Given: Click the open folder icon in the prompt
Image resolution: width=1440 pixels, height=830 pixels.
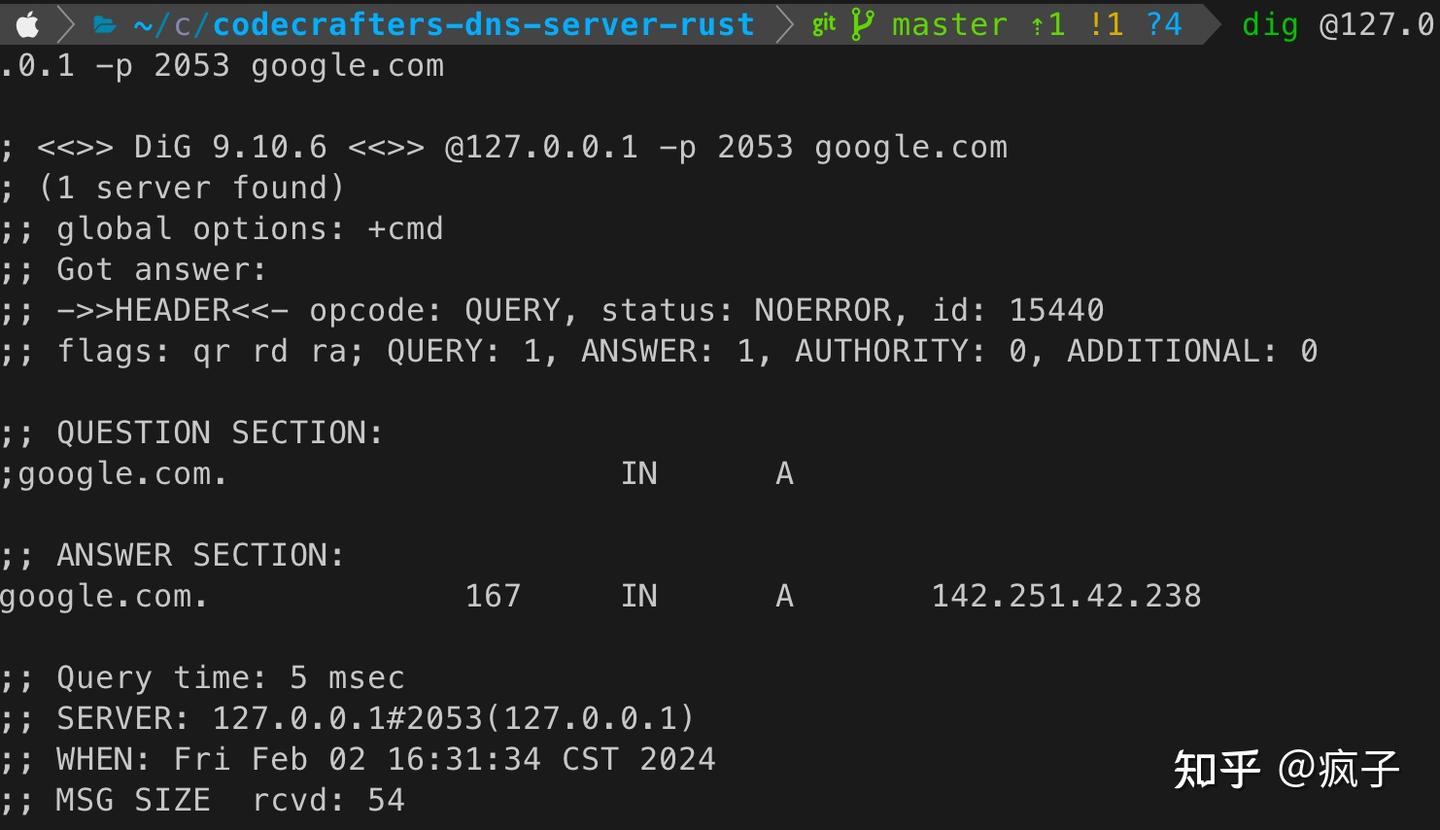Looking at the screenshot, I should pyautogui.click(x=104, y=24).
